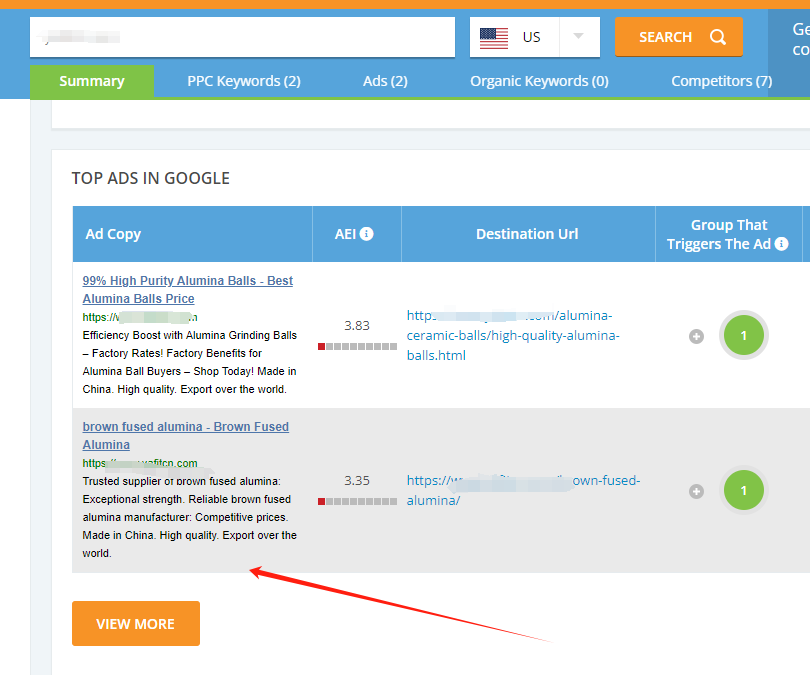Click info icon beside Group That Triggers The Ad
The width and height of the screenshot is (810, 675).
click(781, 244)
